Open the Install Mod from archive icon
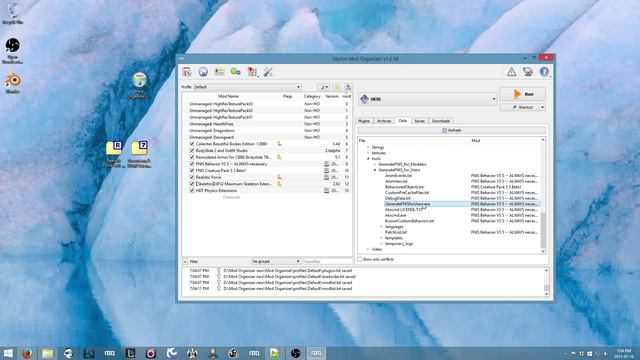This screenshot has width=640, height=360. tap(187, 72)
